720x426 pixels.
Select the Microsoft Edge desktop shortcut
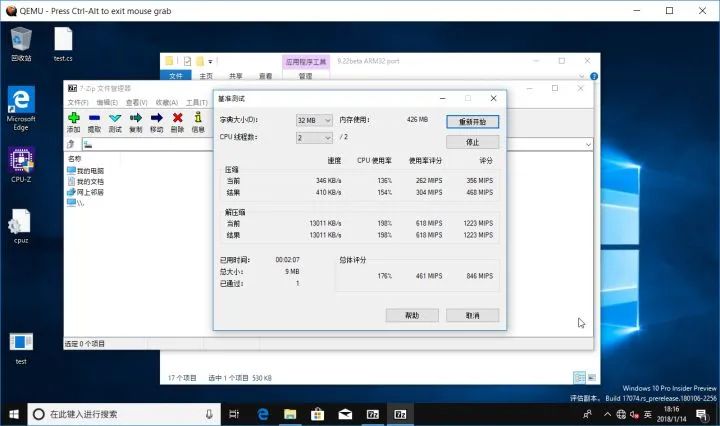(21, 108)
